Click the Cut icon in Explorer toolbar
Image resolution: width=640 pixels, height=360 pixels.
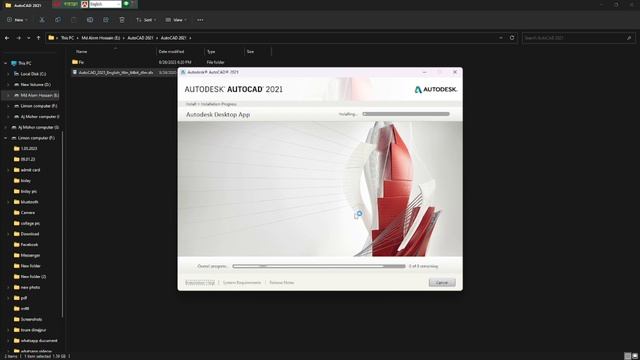pos(42,20)
